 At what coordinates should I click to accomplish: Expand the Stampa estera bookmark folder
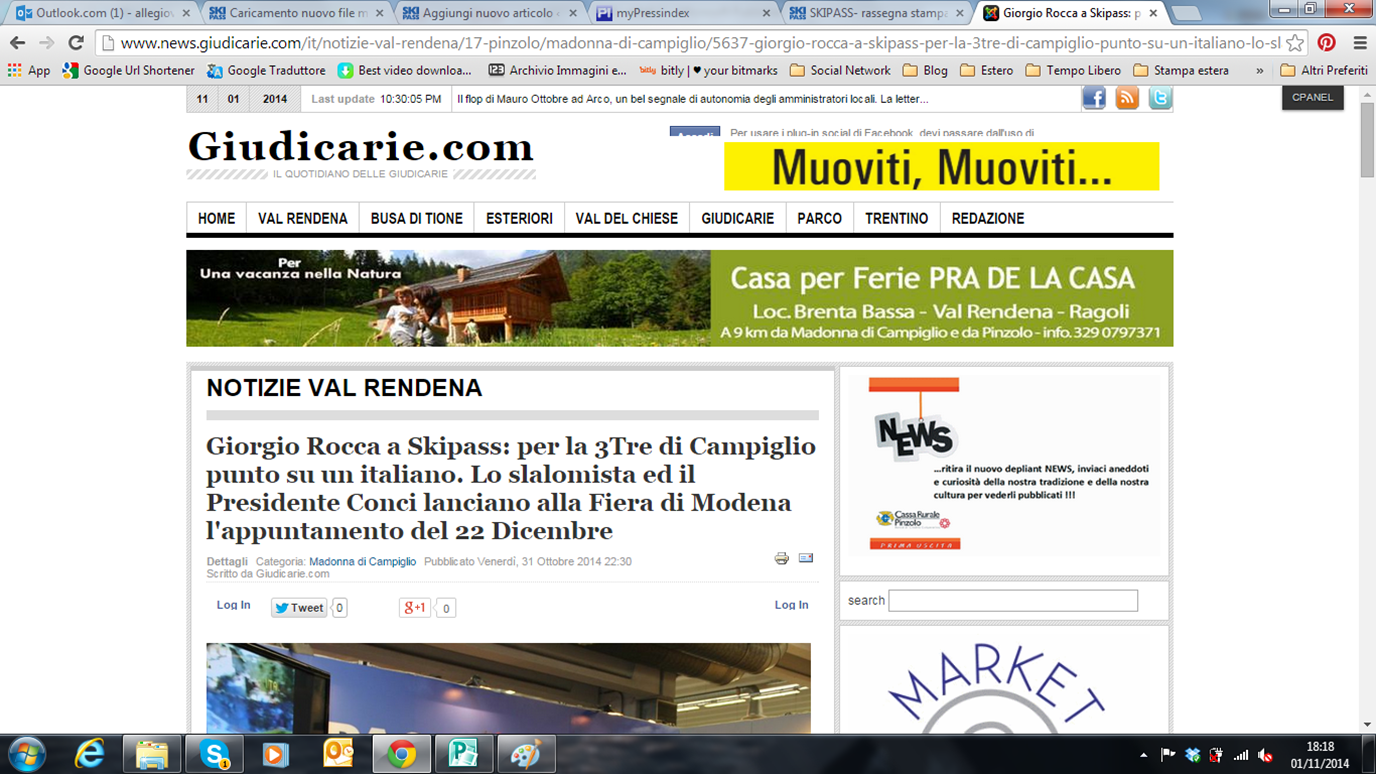click(1181, 71)
